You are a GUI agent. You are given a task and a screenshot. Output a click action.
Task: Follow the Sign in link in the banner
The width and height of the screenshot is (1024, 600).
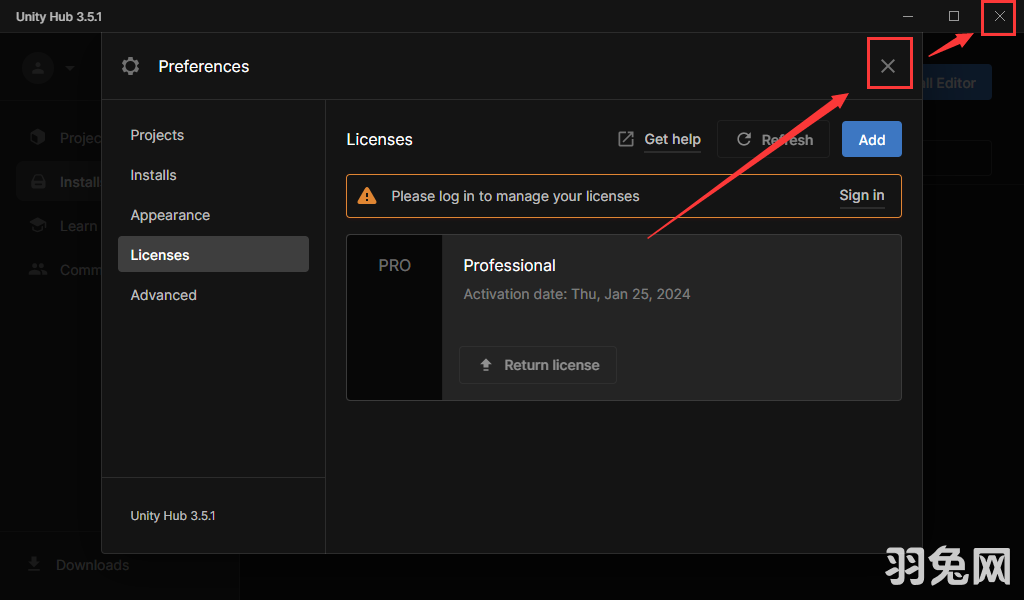click(861, 195)
